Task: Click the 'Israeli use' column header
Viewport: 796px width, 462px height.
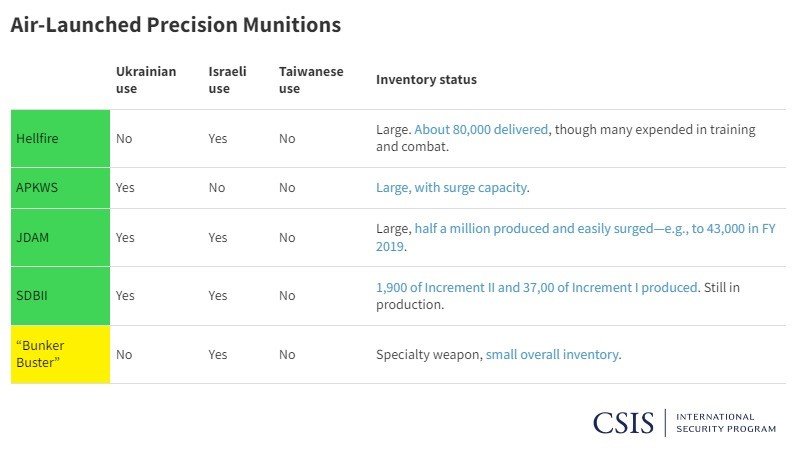Action: click(227, 80)
